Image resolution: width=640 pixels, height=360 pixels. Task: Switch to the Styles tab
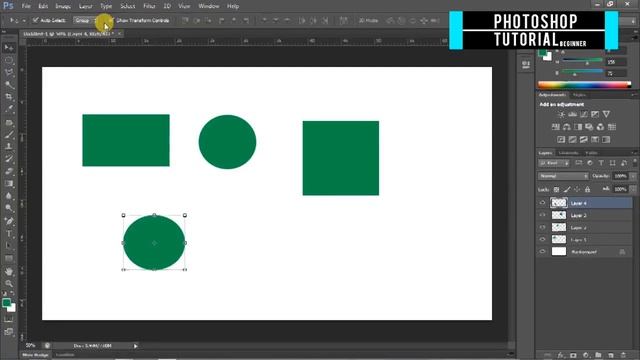pyautogui.click(x=579, y=95)
